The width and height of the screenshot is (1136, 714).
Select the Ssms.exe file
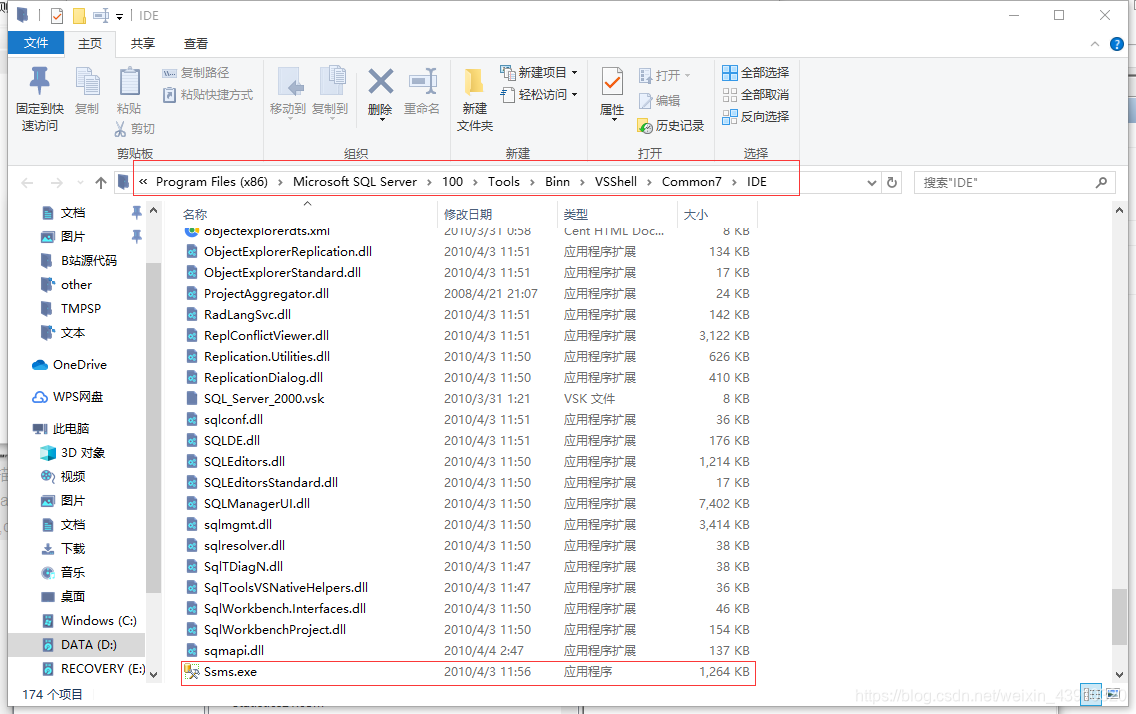click(469, 672)
